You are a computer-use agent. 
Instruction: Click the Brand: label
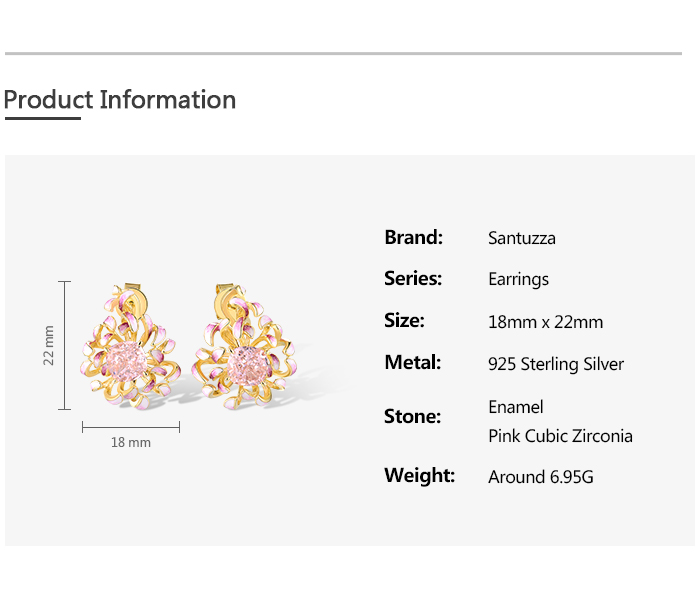pyautogui.click(x=413, y=237)
